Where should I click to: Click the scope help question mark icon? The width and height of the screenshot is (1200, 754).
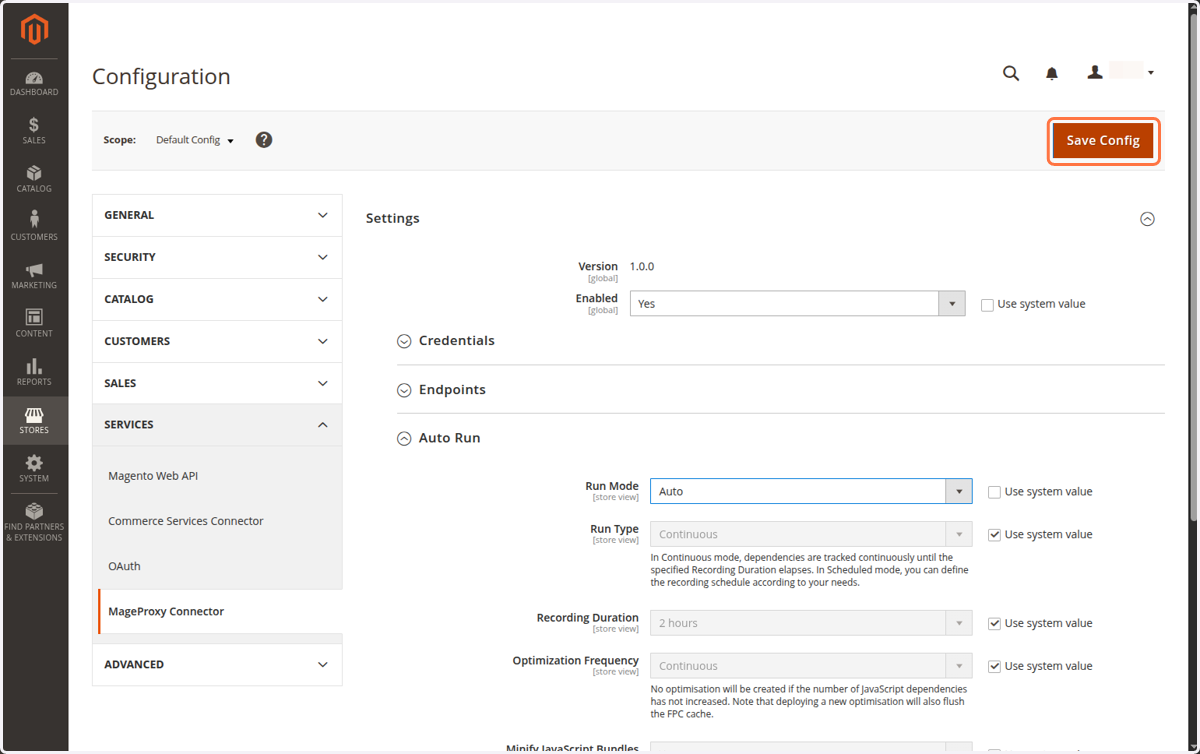point(264,140)
